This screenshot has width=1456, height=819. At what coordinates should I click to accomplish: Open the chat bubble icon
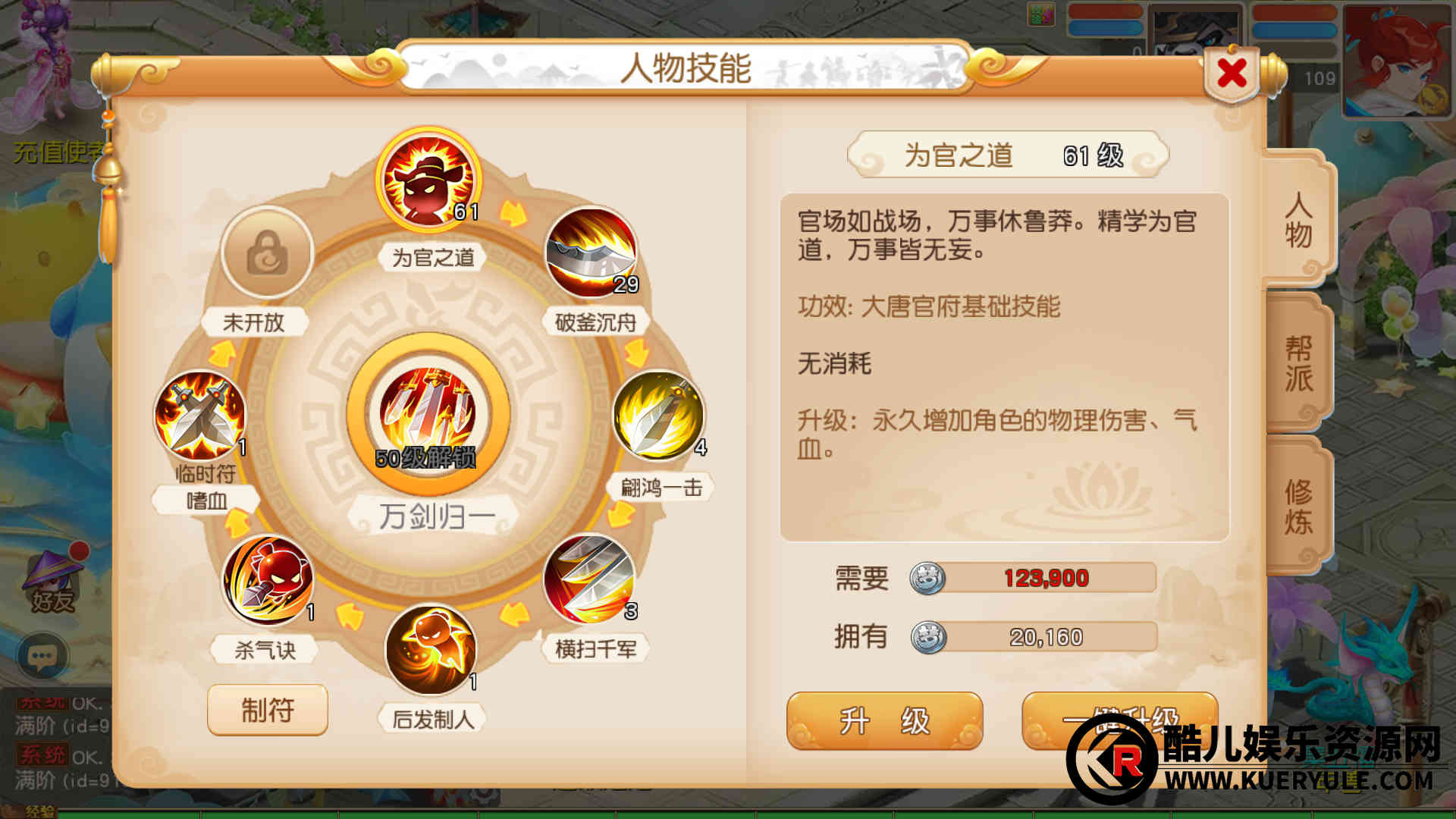coord(43,656)
